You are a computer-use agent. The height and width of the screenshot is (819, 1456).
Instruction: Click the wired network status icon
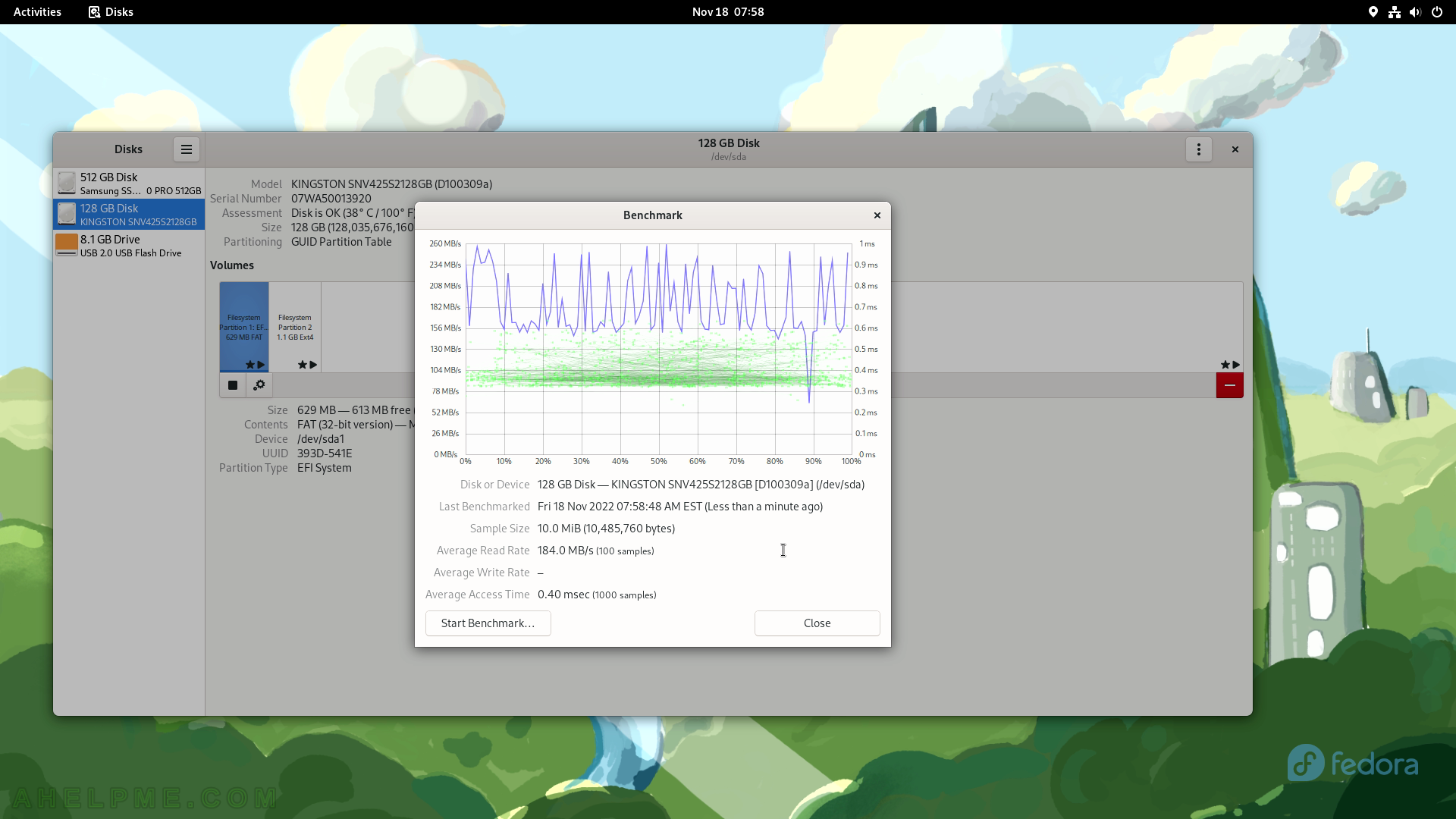(1394, 12)
